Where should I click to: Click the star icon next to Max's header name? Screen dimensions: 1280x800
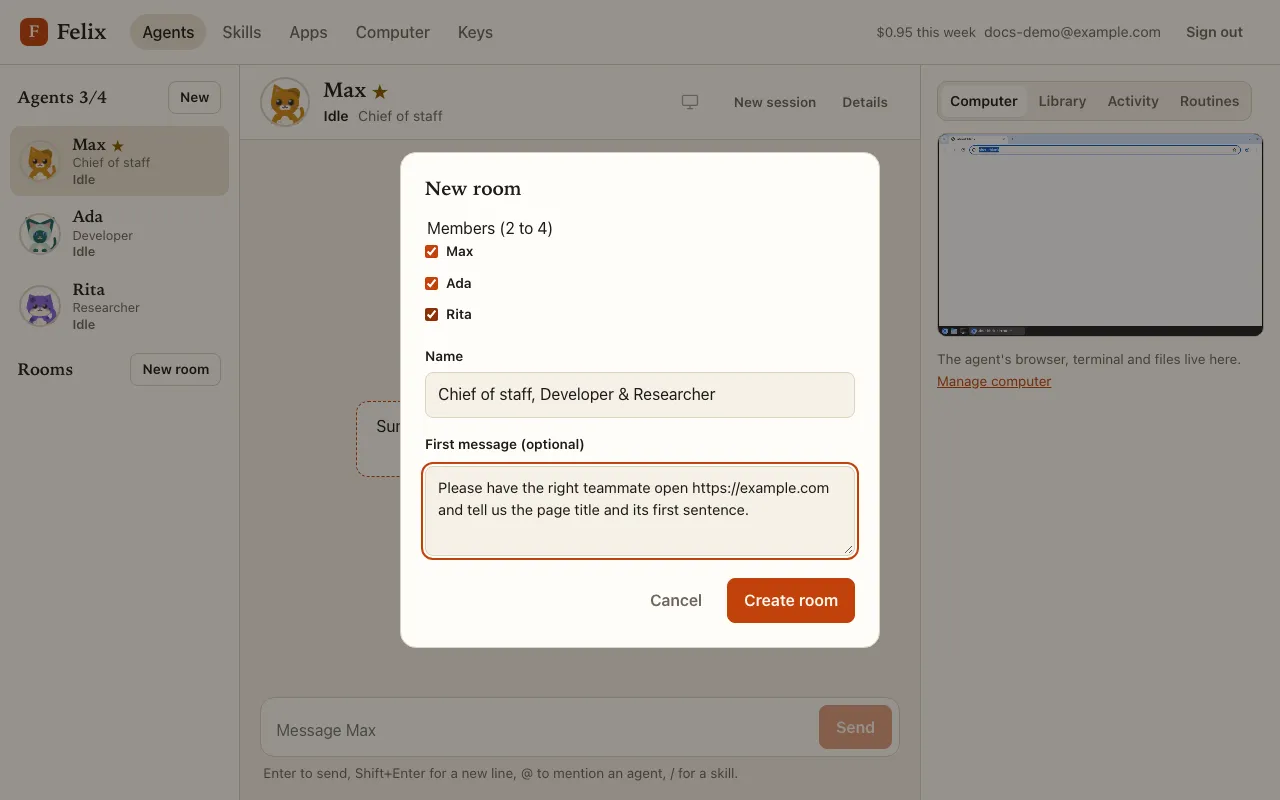[380, 91]
